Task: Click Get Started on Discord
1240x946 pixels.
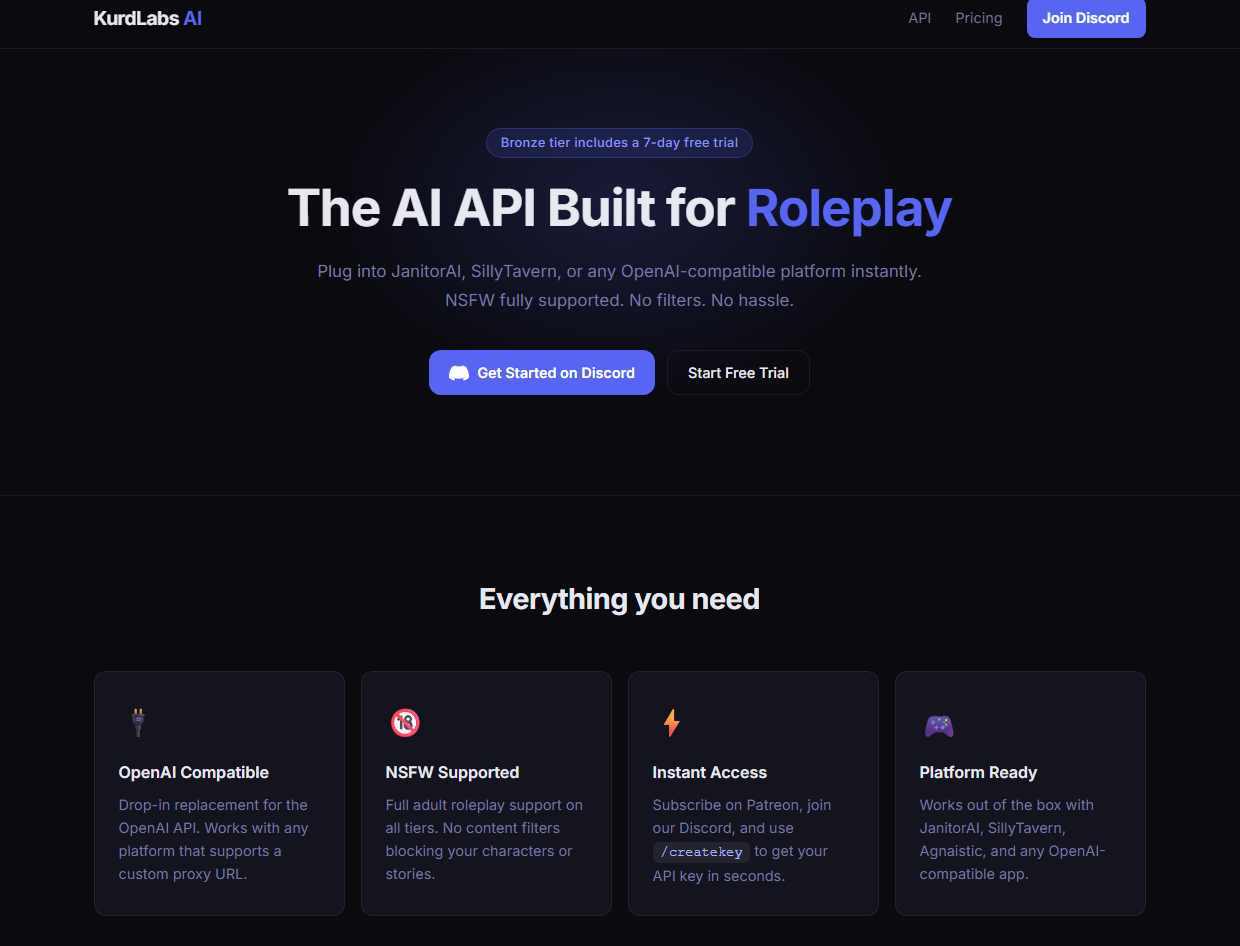Action: point(541,372)
